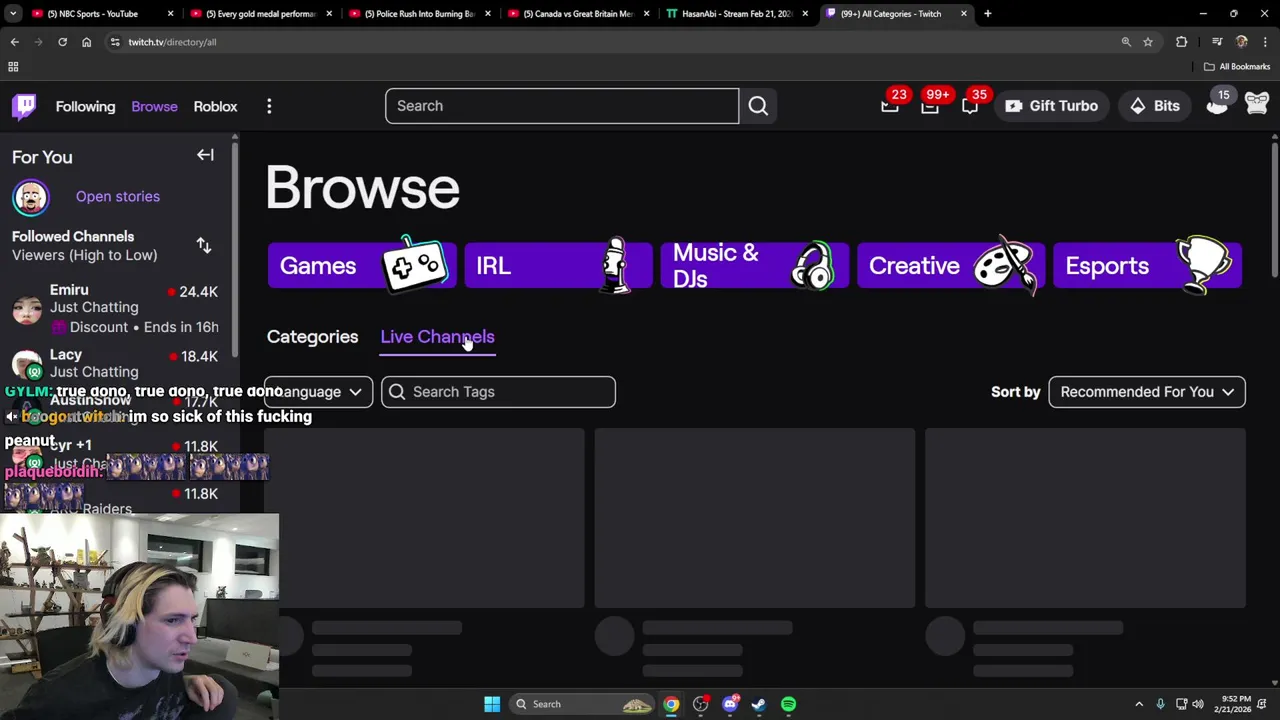This screenshot has width=1280, height=720.
Task: Open Sort by Recommended For You dropdown
Action: 1147,392
